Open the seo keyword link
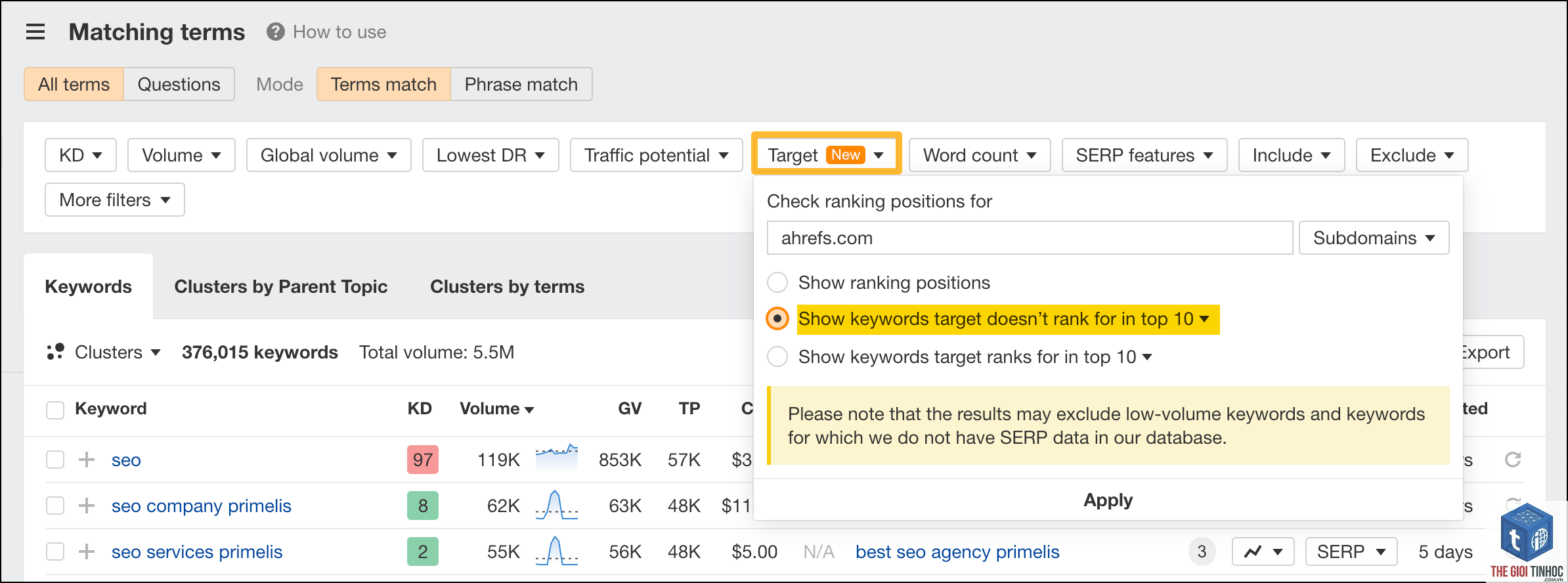This screenshot has height=583, width=1568. (x=126, y=460)
